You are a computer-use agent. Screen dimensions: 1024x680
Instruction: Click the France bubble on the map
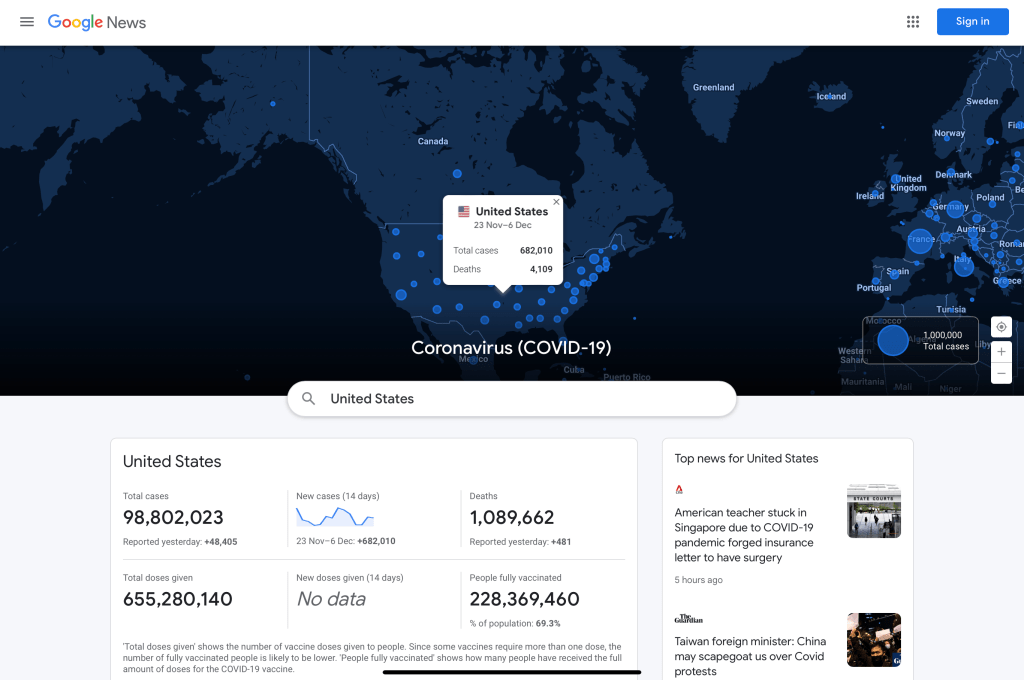point(920,240)
